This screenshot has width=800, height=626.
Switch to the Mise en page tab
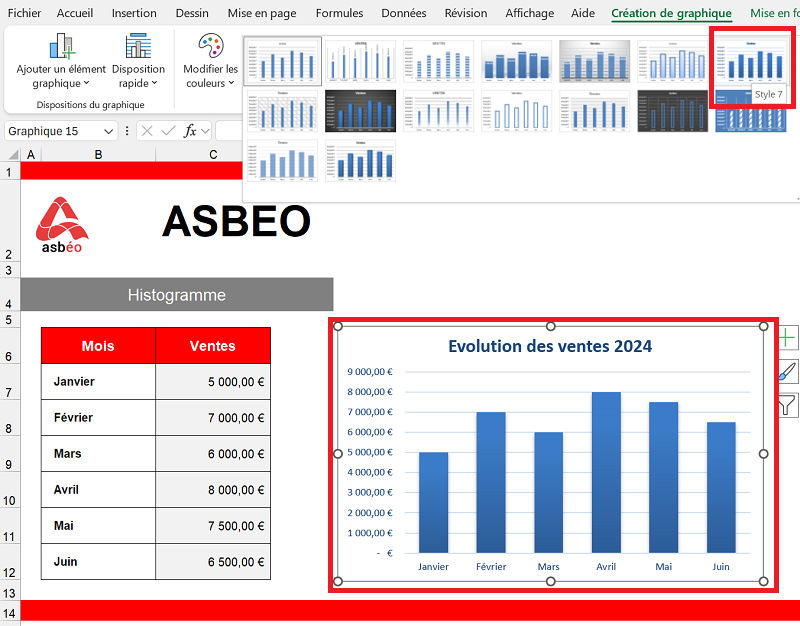tap(262, 13)
